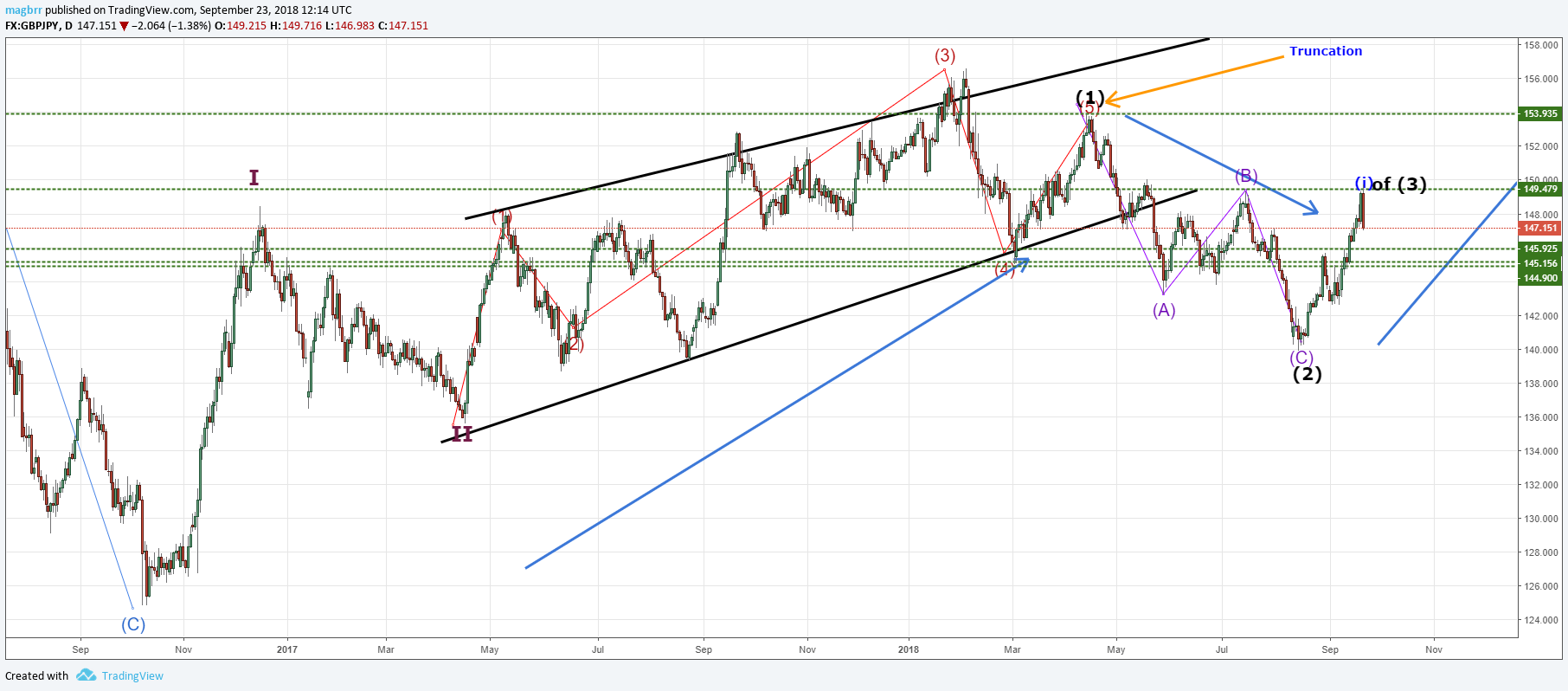Click the C:147.151 close value in header

403,26
